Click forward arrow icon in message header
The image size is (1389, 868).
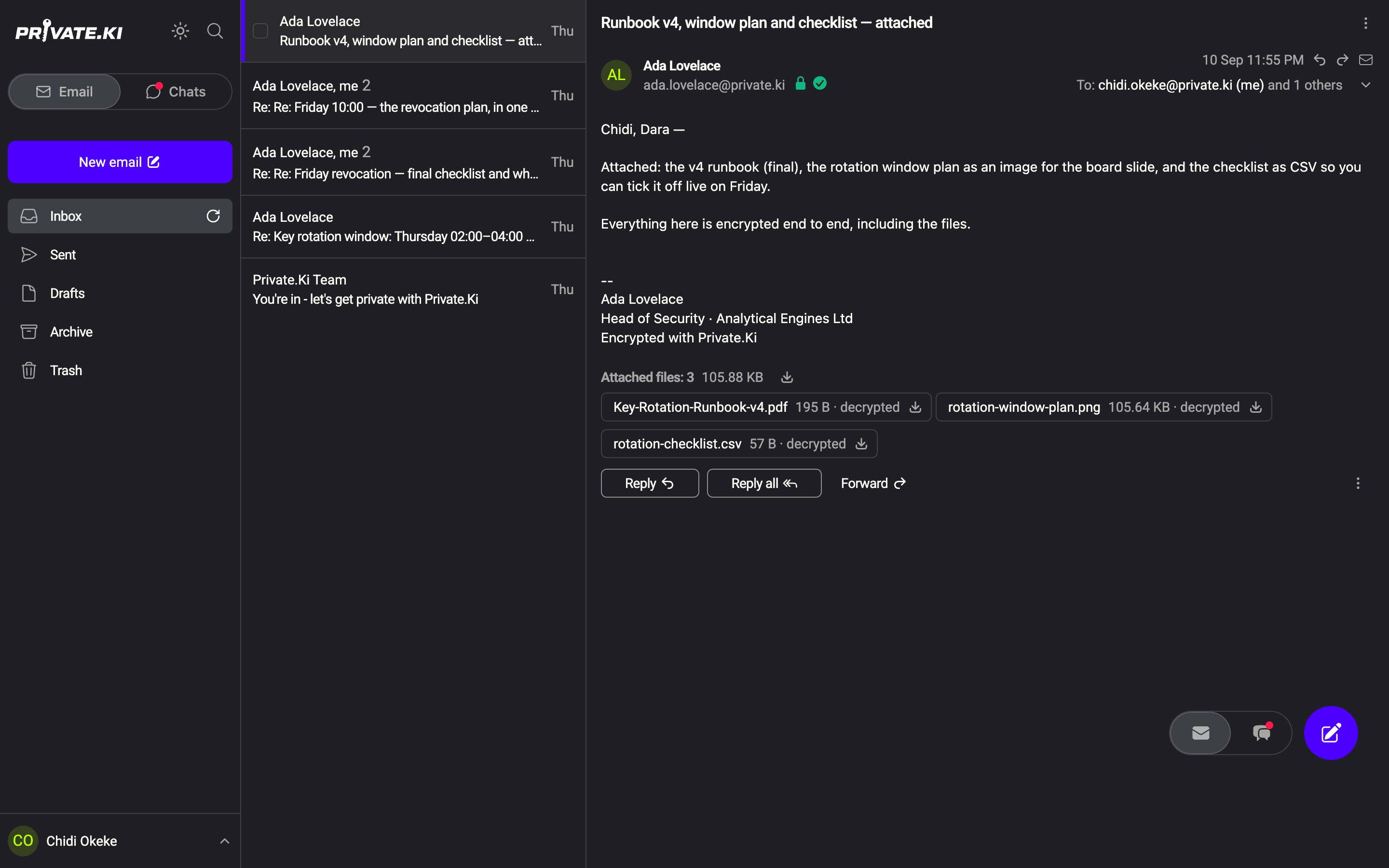1343,60
